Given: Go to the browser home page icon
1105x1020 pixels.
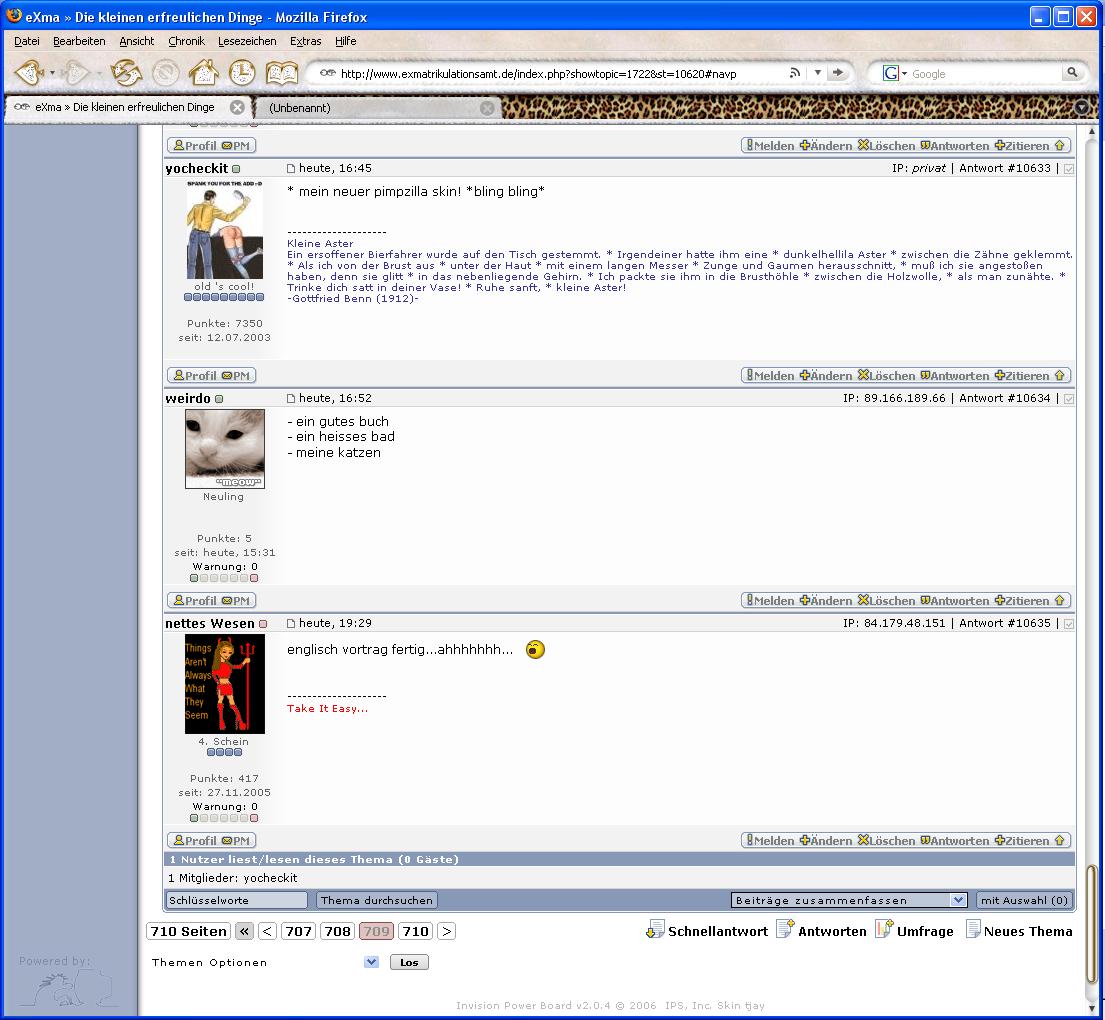Looking at the screenshot, I should coord(204,73).
